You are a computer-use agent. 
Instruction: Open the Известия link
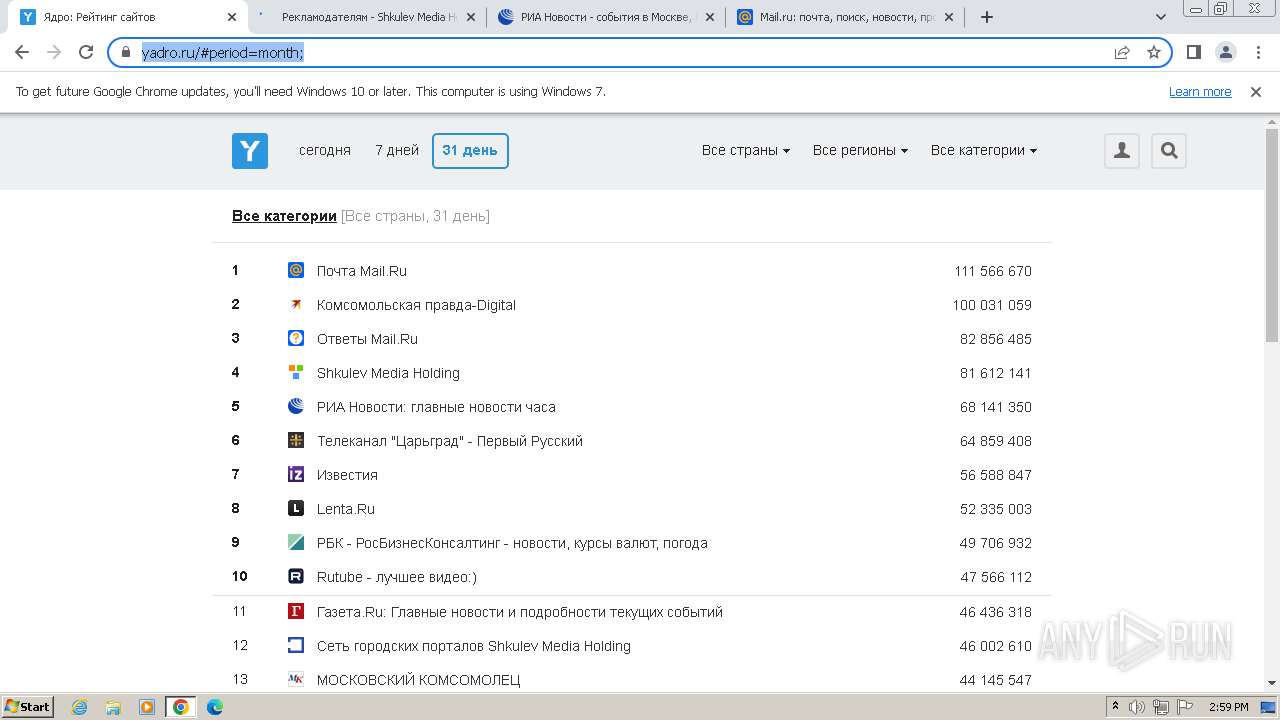point(347,475)
